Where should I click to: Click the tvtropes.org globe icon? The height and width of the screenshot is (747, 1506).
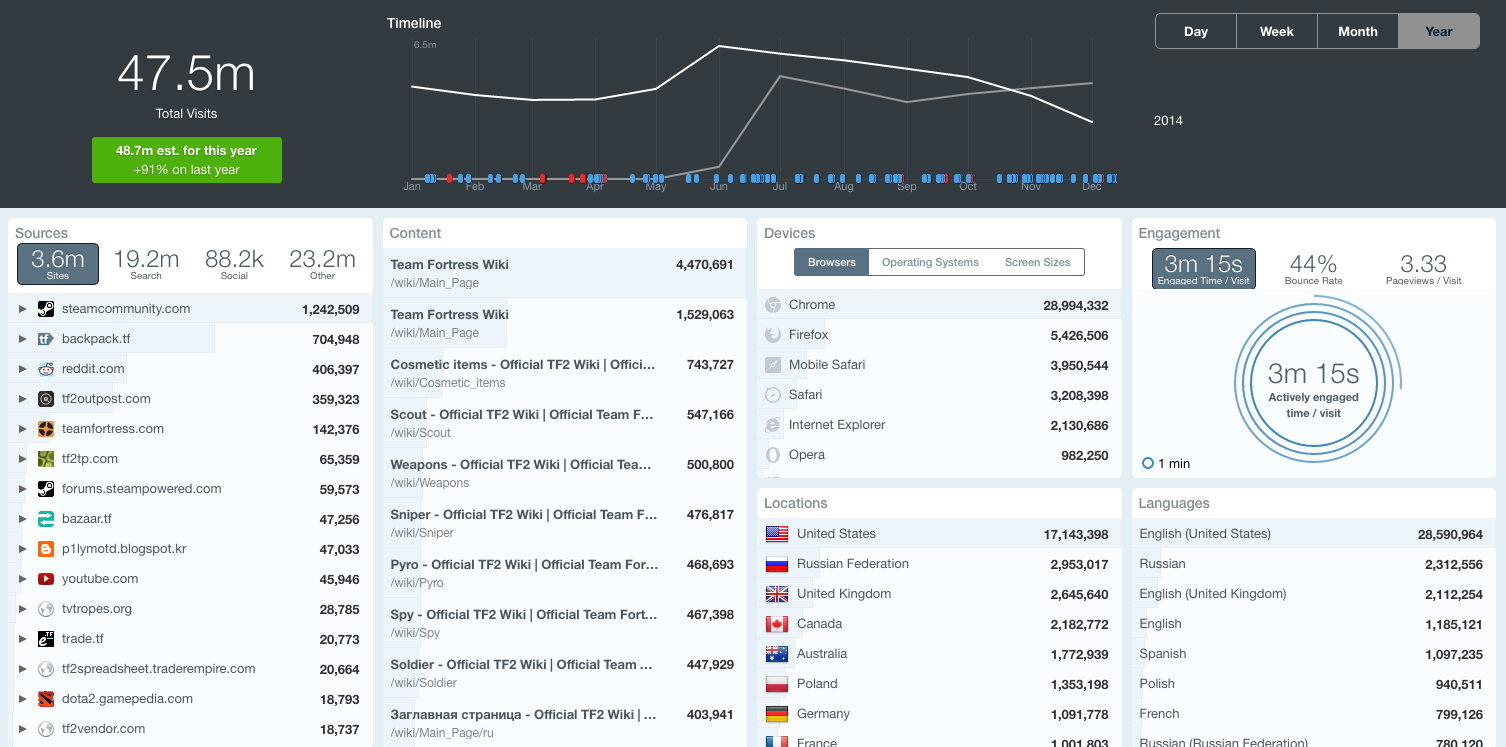point(46,609)
